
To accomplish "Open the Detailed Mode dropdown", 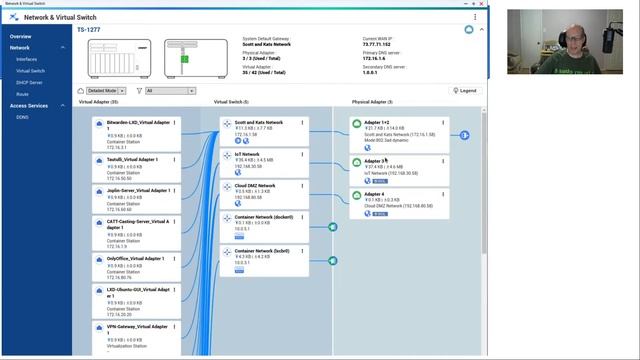I will click(x=106, y=91).
